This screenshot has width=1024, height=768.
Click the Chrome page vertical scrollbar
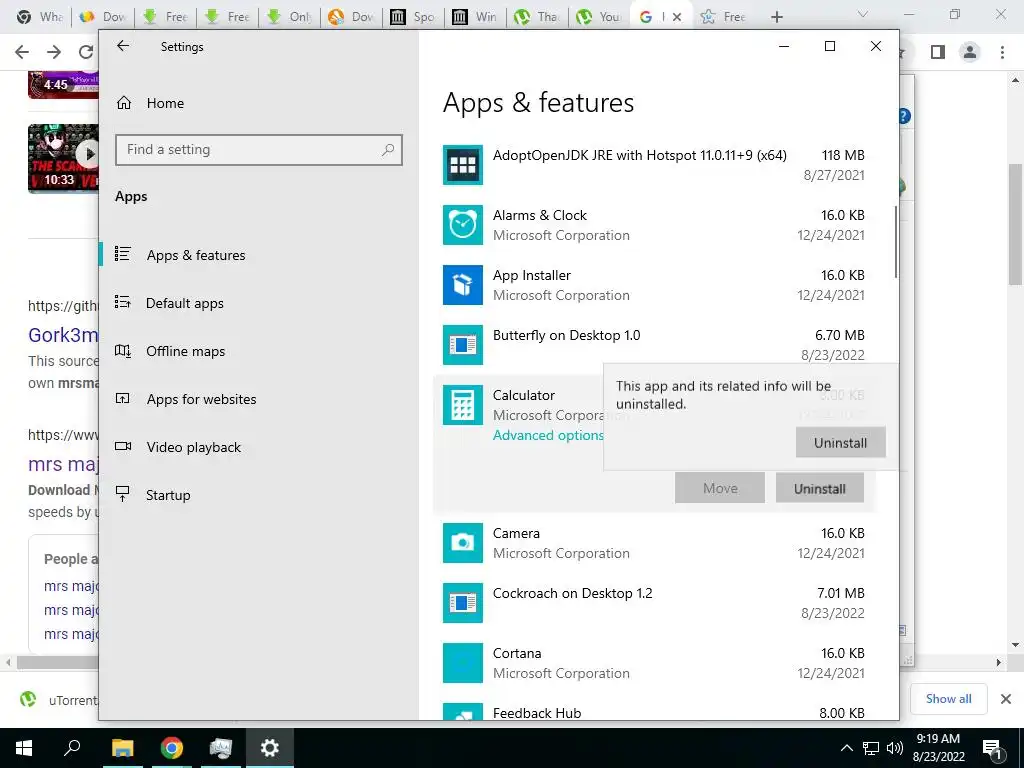click(1015, 225)
